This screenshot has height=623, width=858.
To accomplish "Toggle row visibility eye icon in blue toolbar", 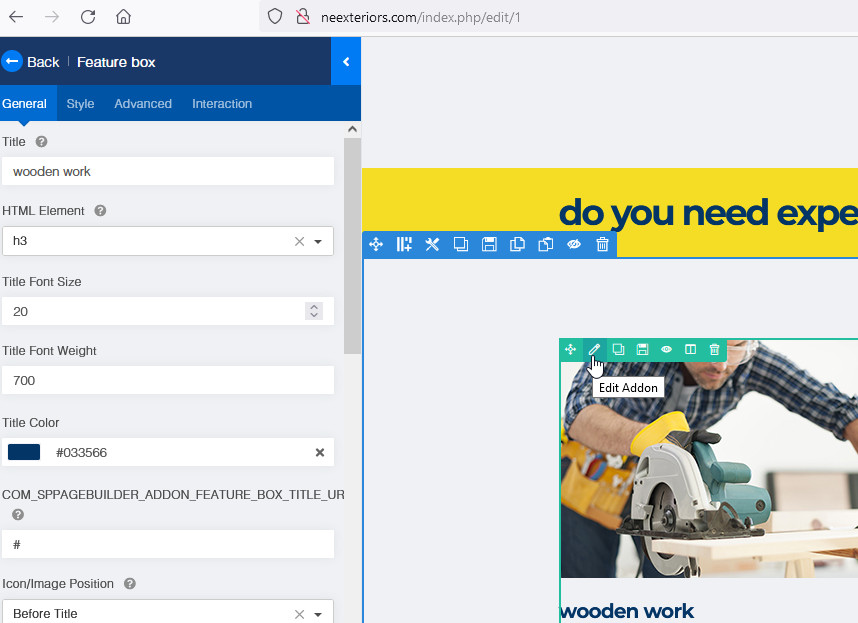I will pyautogui.click(x=574, y=245).
